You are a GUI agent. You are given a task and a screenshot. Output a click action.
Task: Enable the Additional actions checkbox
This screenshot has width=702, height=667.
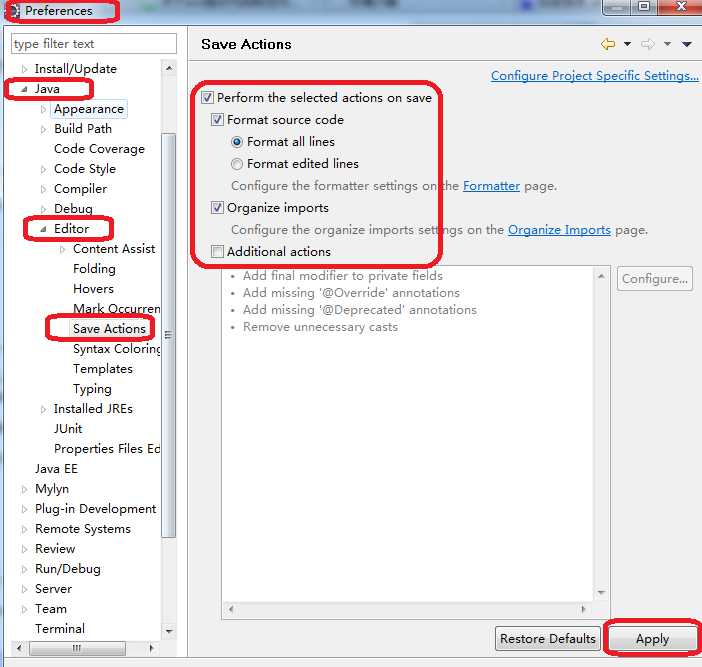pyautogui.click(x=217, y=252)
